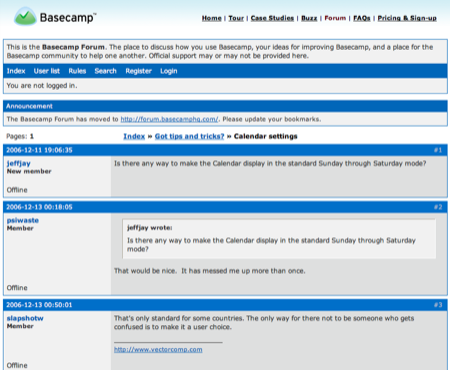450x370 pixels.
Task: Open 'Got tips and tricks?' breadcrumb
Action: coord(189,136)
